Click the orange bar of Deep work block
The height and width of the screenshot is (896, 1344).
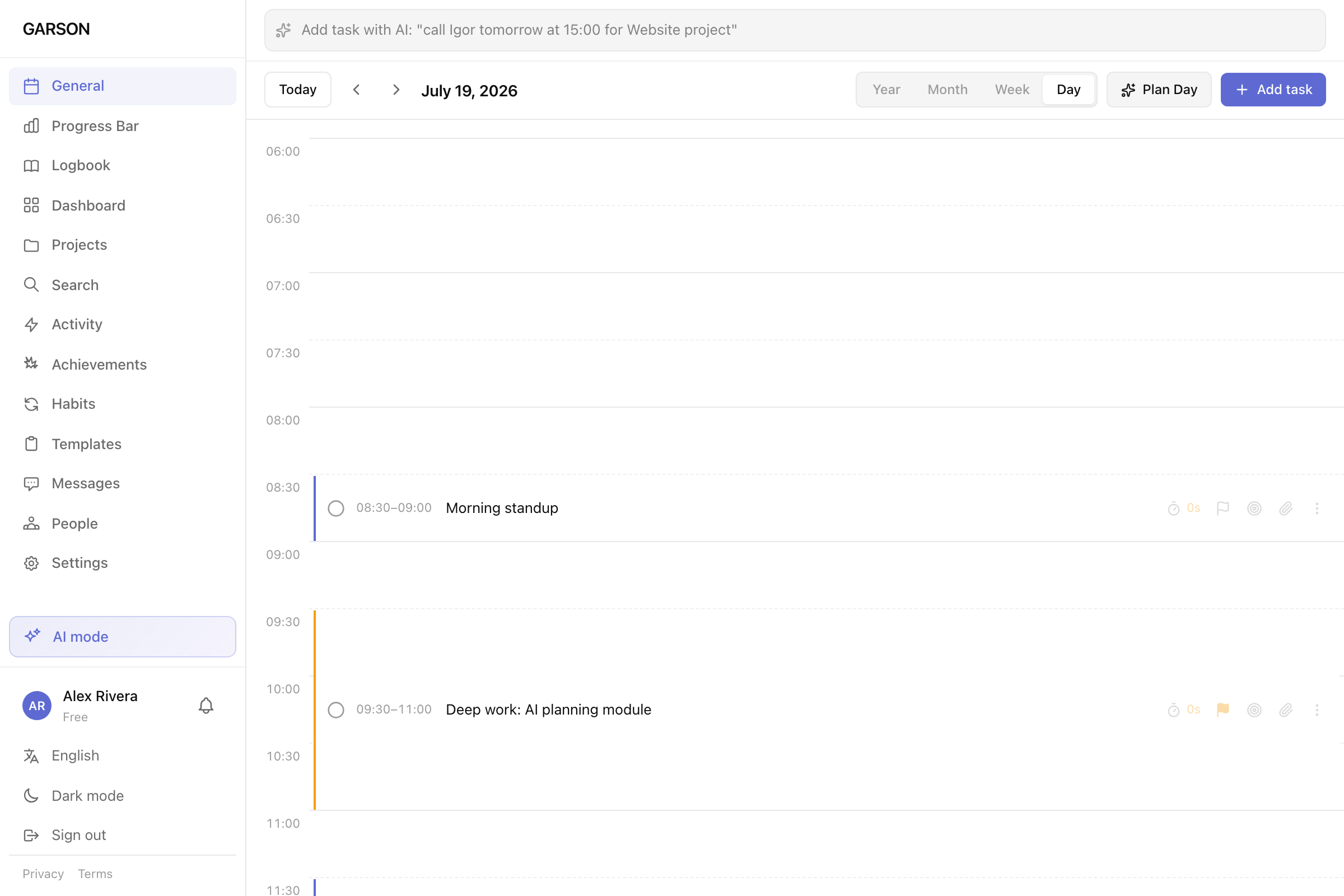(x=315, y=710)
